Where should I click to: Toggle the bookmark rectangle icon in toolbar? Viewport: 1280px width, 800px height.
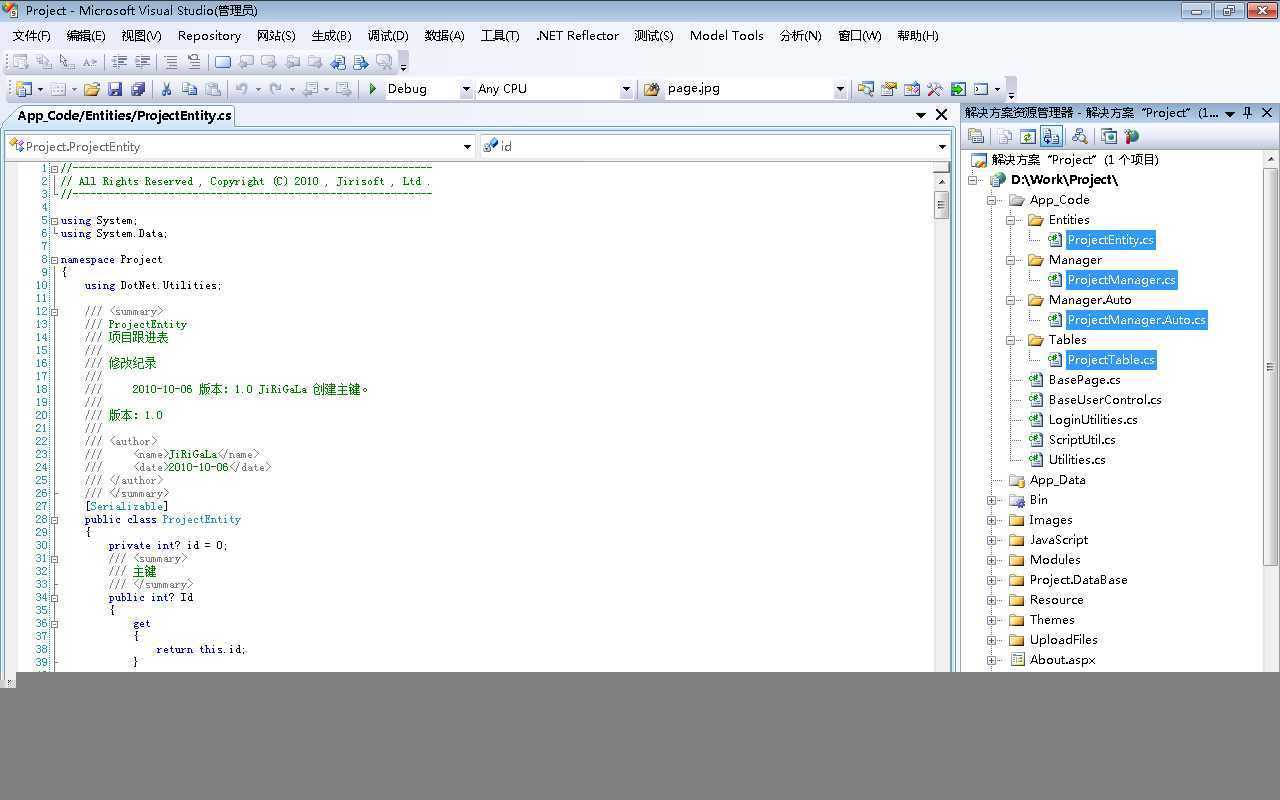coord(222,62)
